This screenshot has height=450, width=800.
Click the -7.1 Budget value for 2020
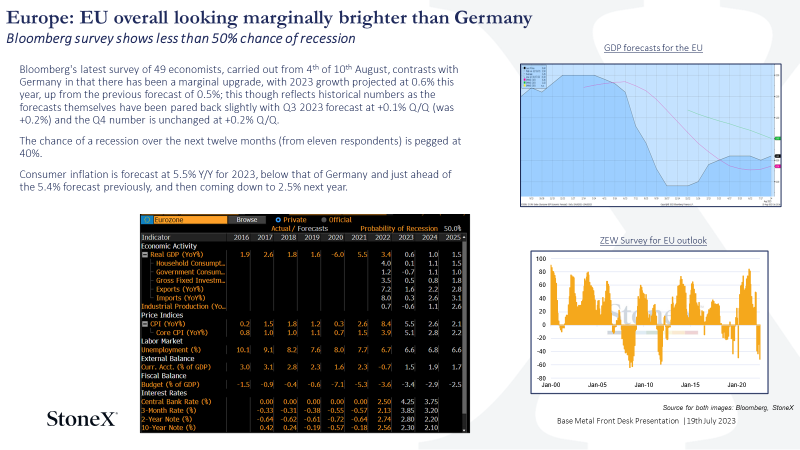click(337, 385)
